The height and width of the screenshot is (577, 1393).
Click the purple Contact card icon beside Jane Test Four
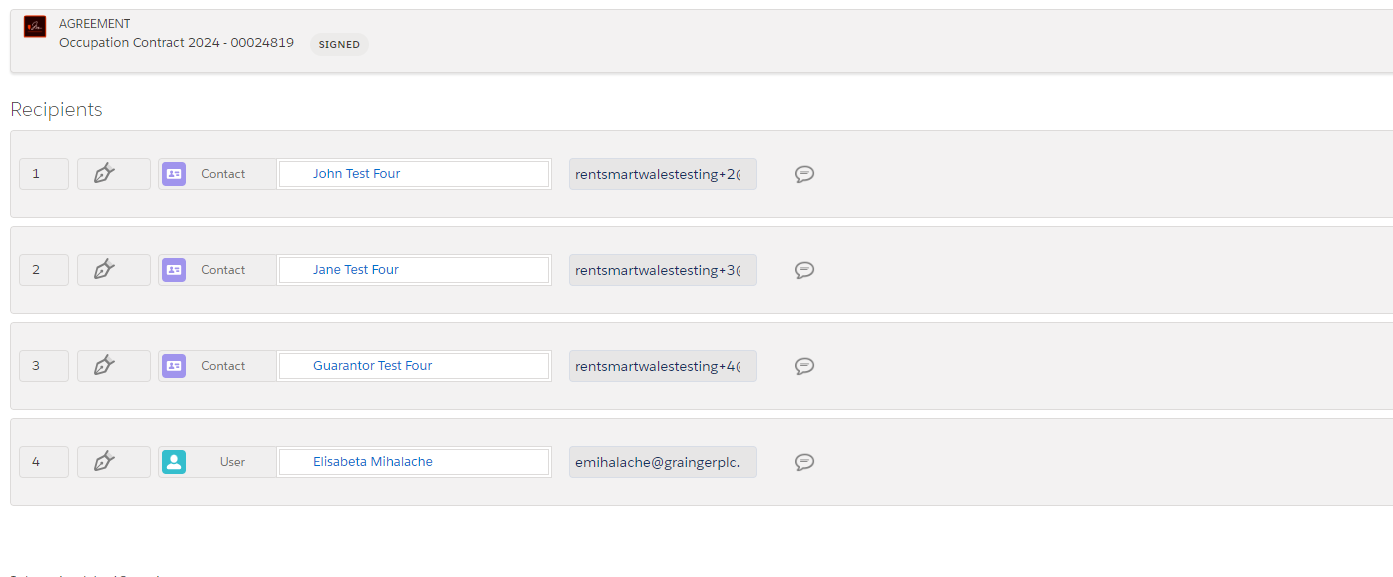pos(173,269)
